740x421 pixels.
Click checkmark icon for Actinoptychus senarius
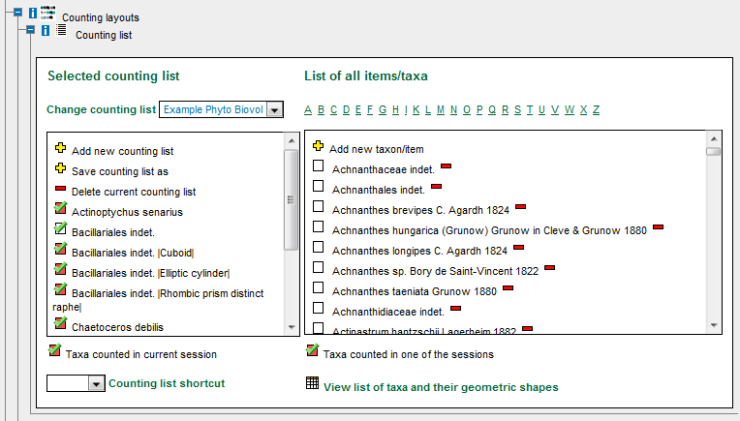[x=60, y=208]
